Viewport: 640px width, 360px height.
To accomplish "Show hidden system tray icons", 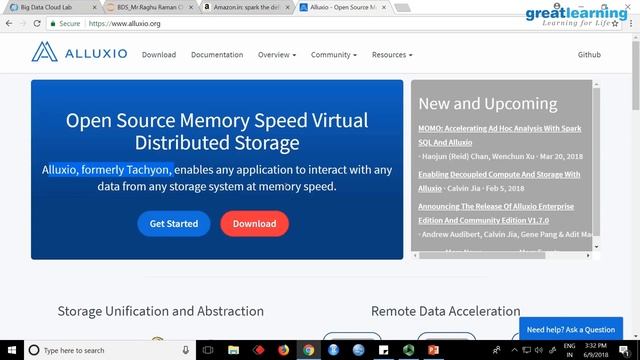I will pos(514,350).
